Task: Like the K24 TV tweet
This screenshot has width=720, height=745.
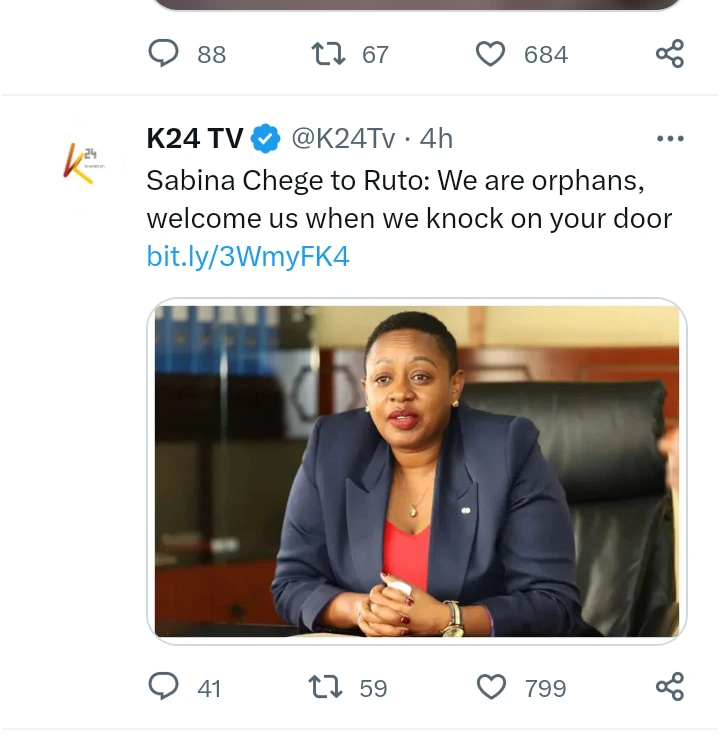Action: point(491,687)
